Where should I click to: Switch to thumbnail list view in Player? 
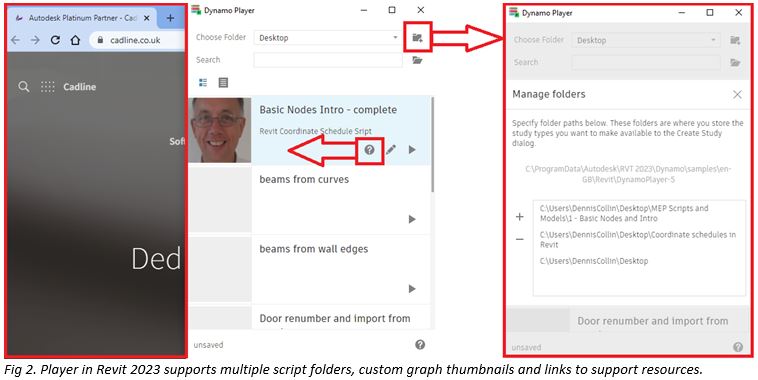[x=203, y=83]
